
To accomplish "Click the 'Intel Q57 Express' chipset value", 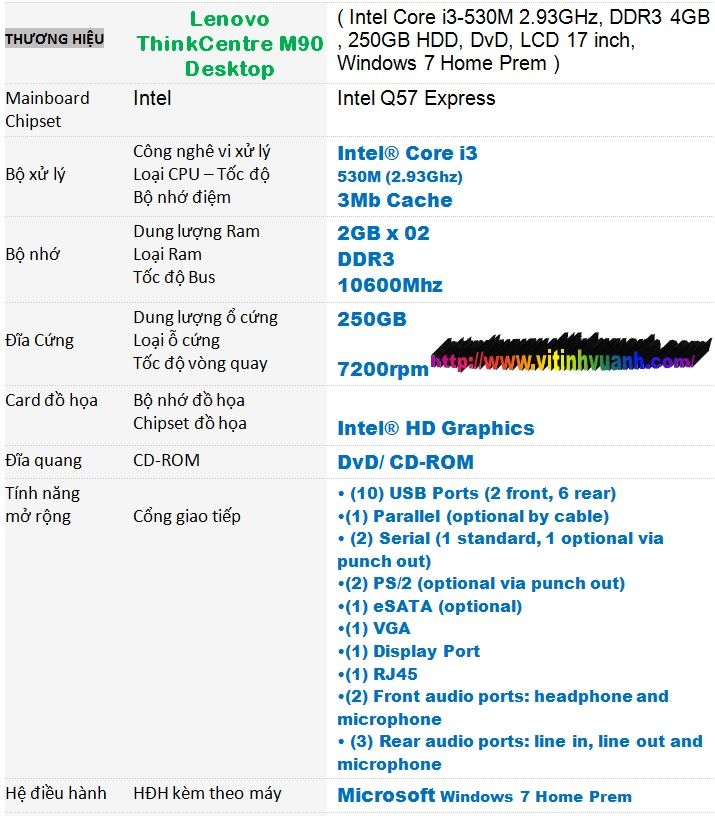I will coord(416,98).
